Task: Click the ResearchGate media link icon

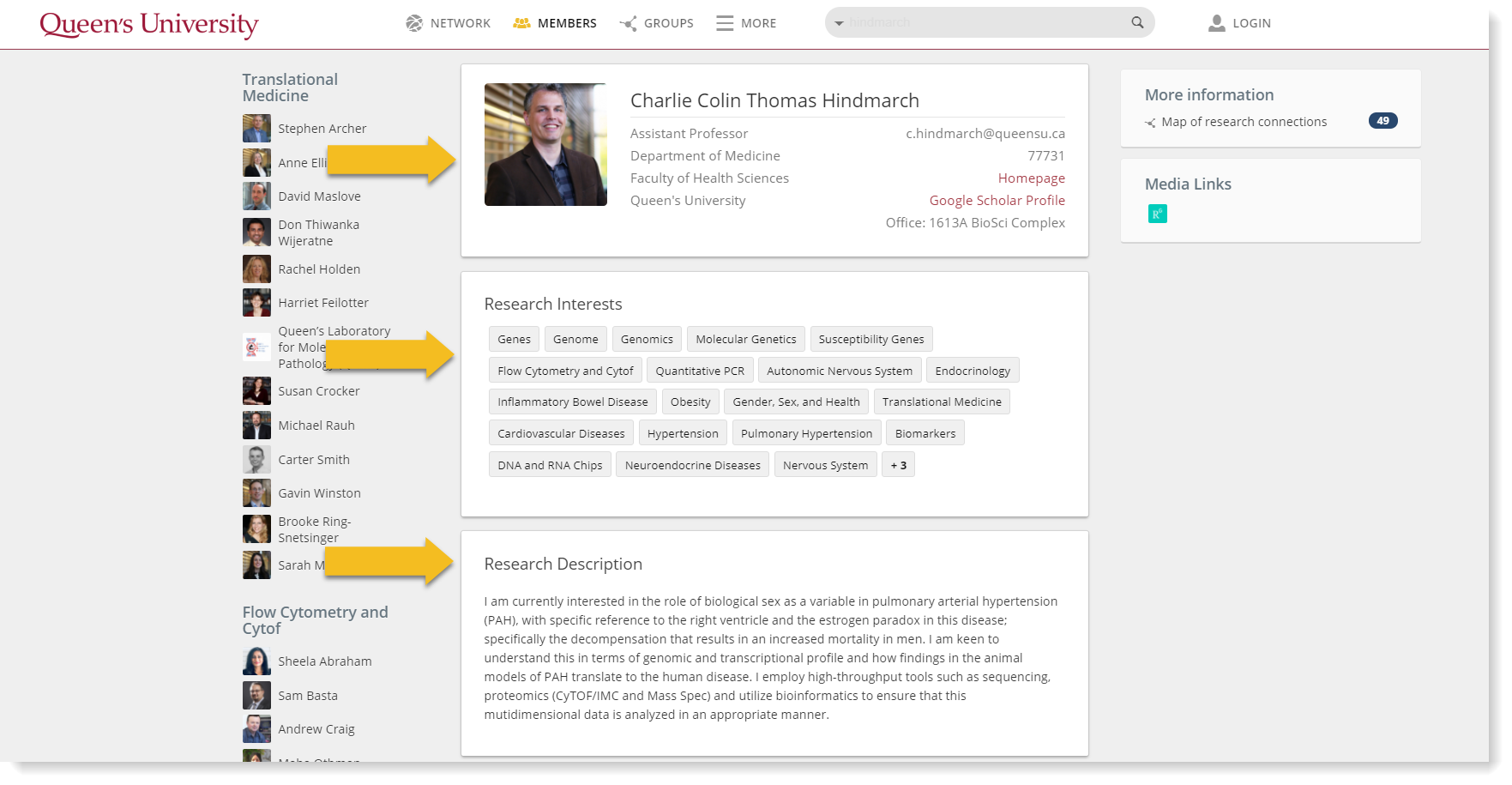Action: pos(1157,214)
